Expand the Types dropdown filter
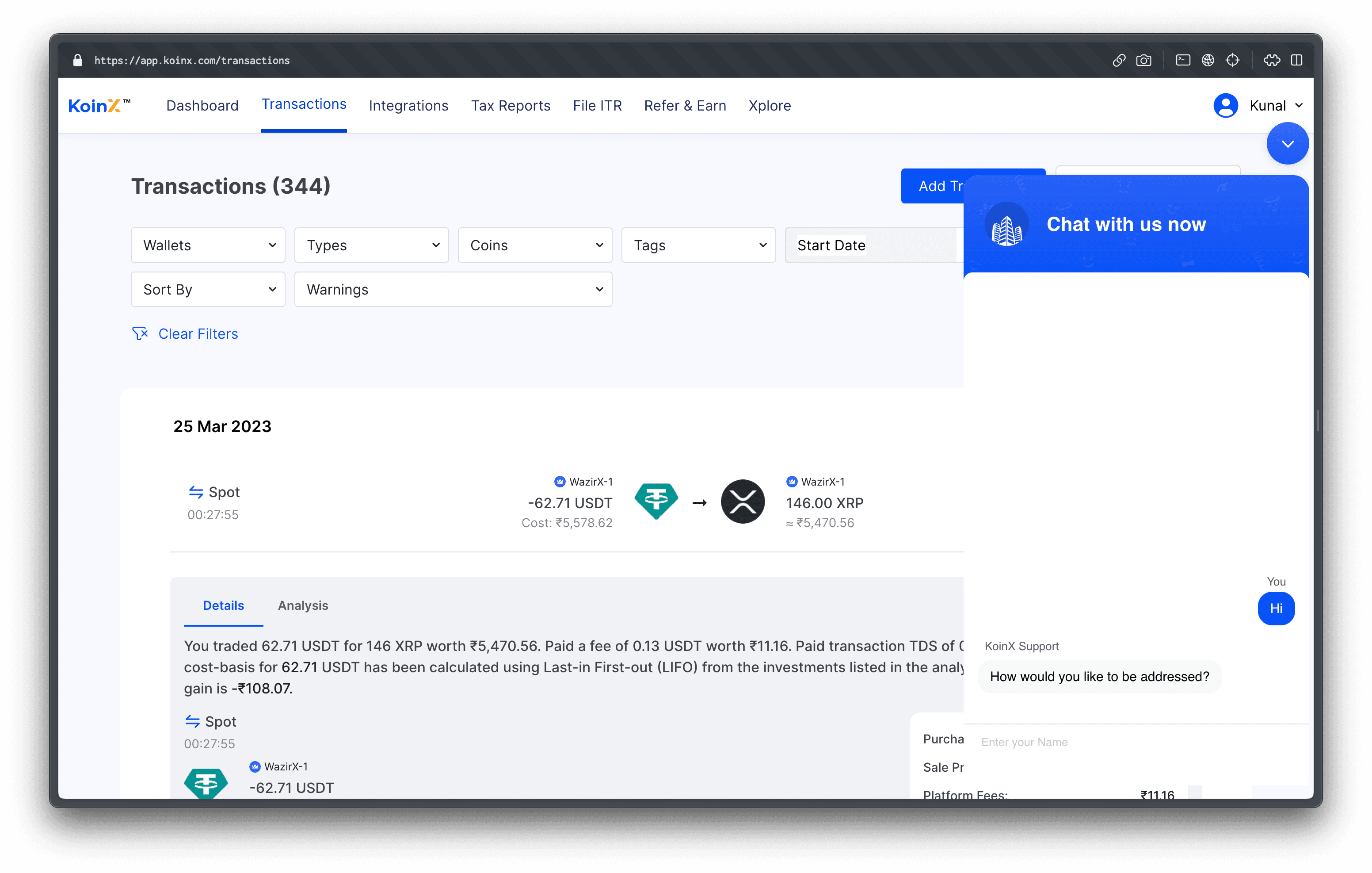The height and width of the screenshot is (873, 1372). coord(371,245)
